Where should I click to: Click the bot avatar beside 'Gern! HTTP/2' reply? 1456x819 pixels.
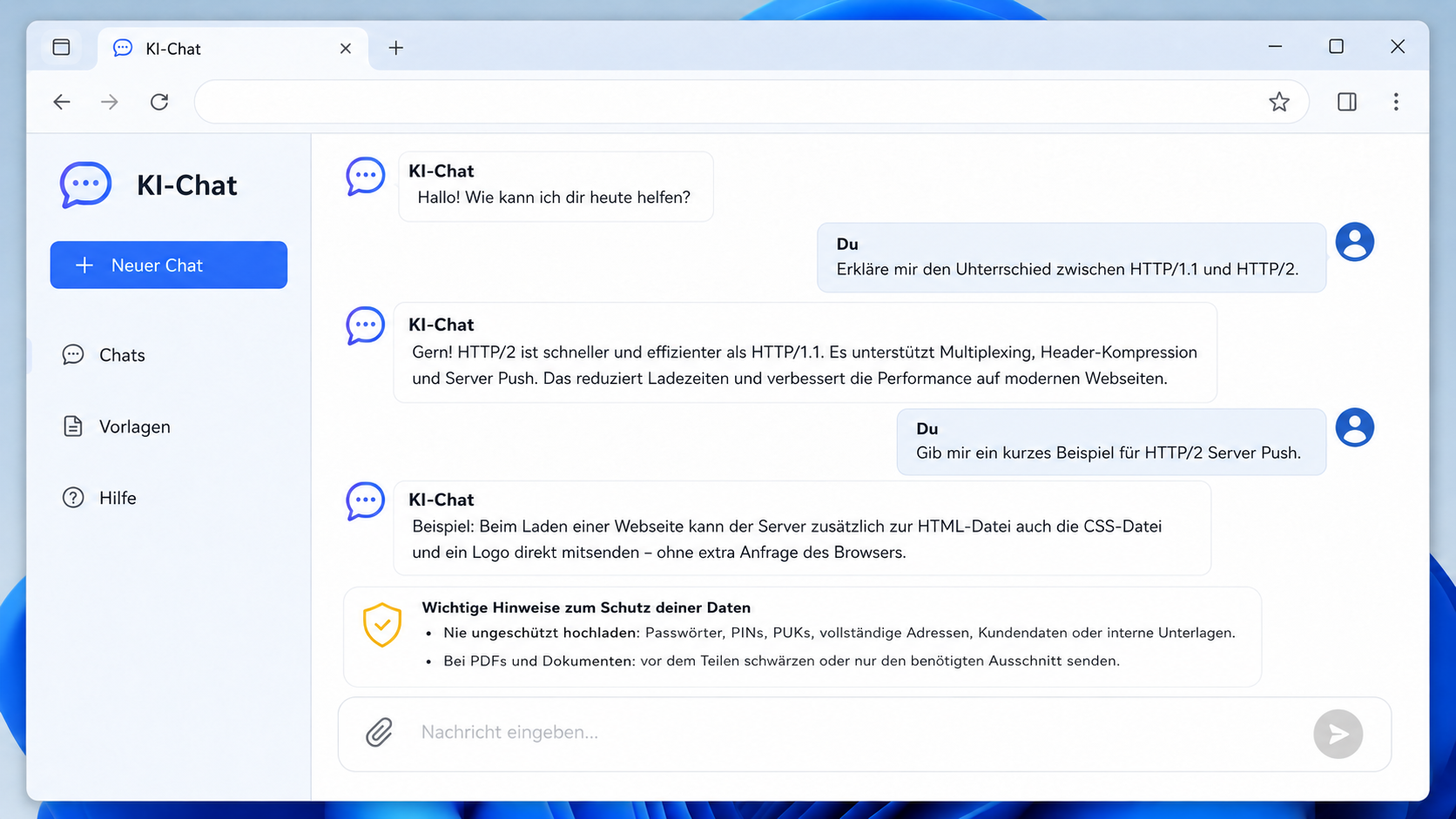tap(365, 326)
